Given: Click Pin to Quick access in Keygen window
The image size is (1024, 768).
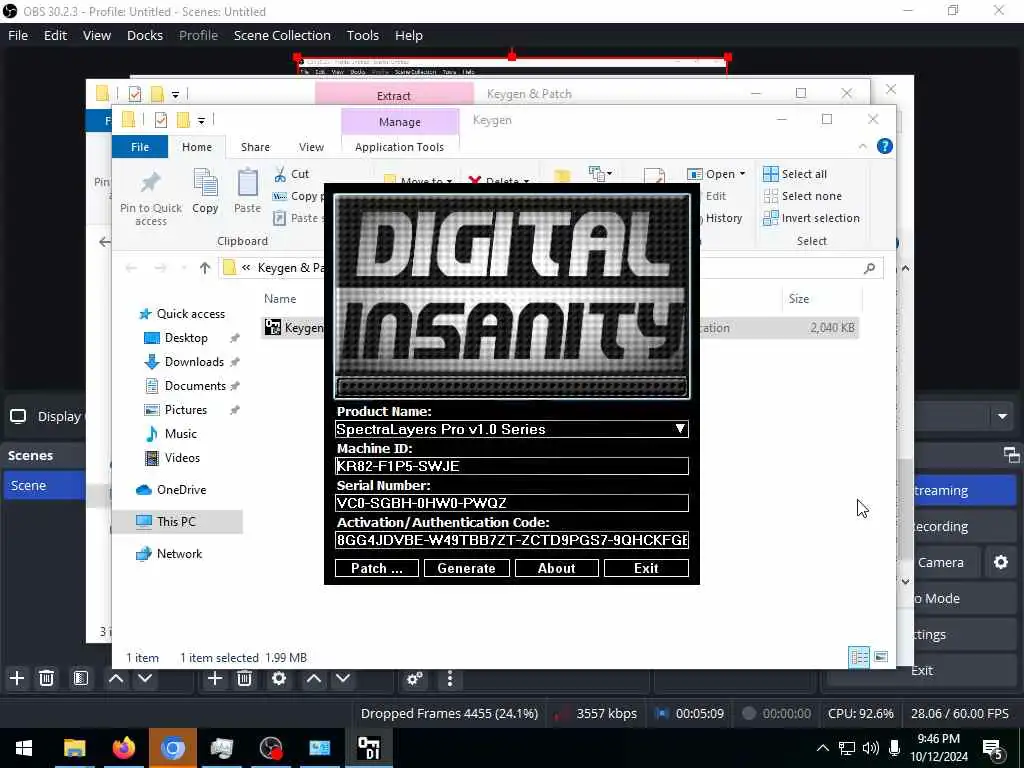Looking at the screenshot, I should [x=151, y=199].
